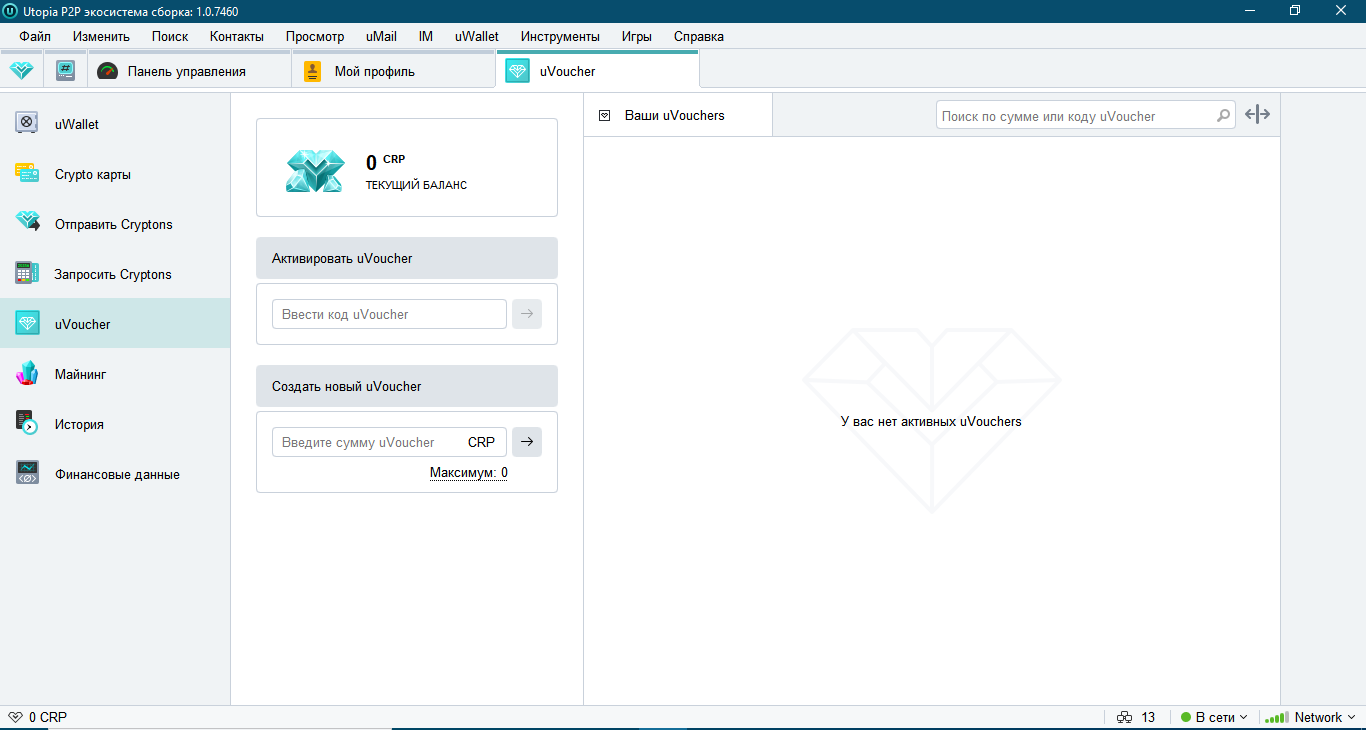Screen dimensions: 1366x730
Task: Click the Активировать uVoucher header
Action: coord(407,258)
